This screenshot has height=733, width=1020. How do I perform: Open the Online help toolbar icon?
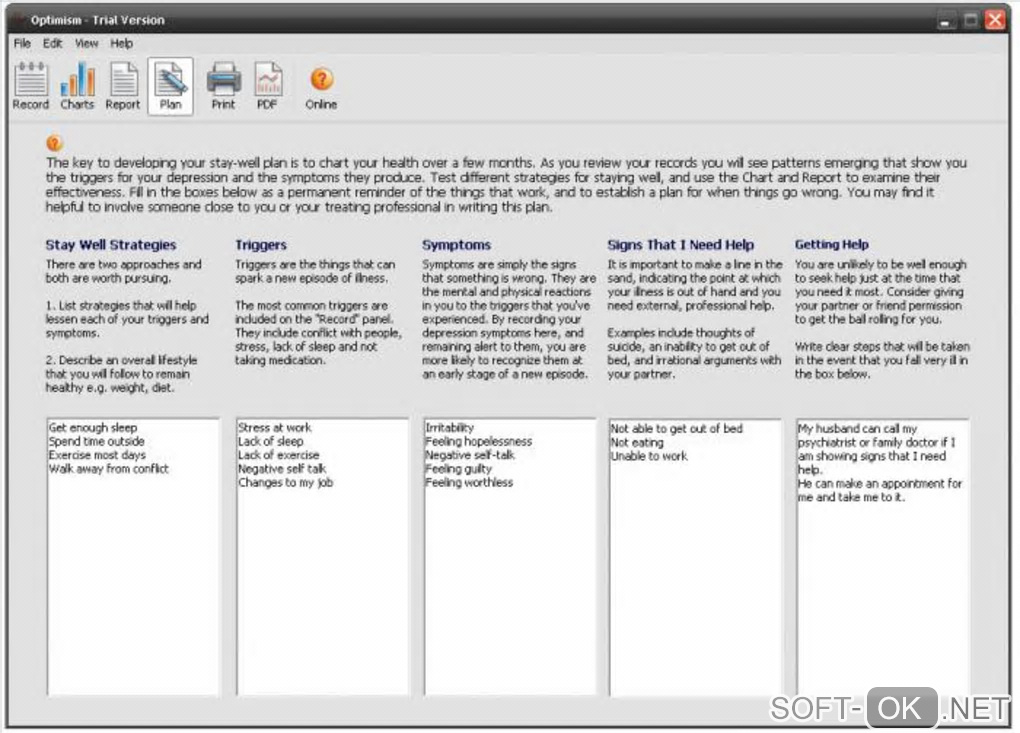coord(321,89)
